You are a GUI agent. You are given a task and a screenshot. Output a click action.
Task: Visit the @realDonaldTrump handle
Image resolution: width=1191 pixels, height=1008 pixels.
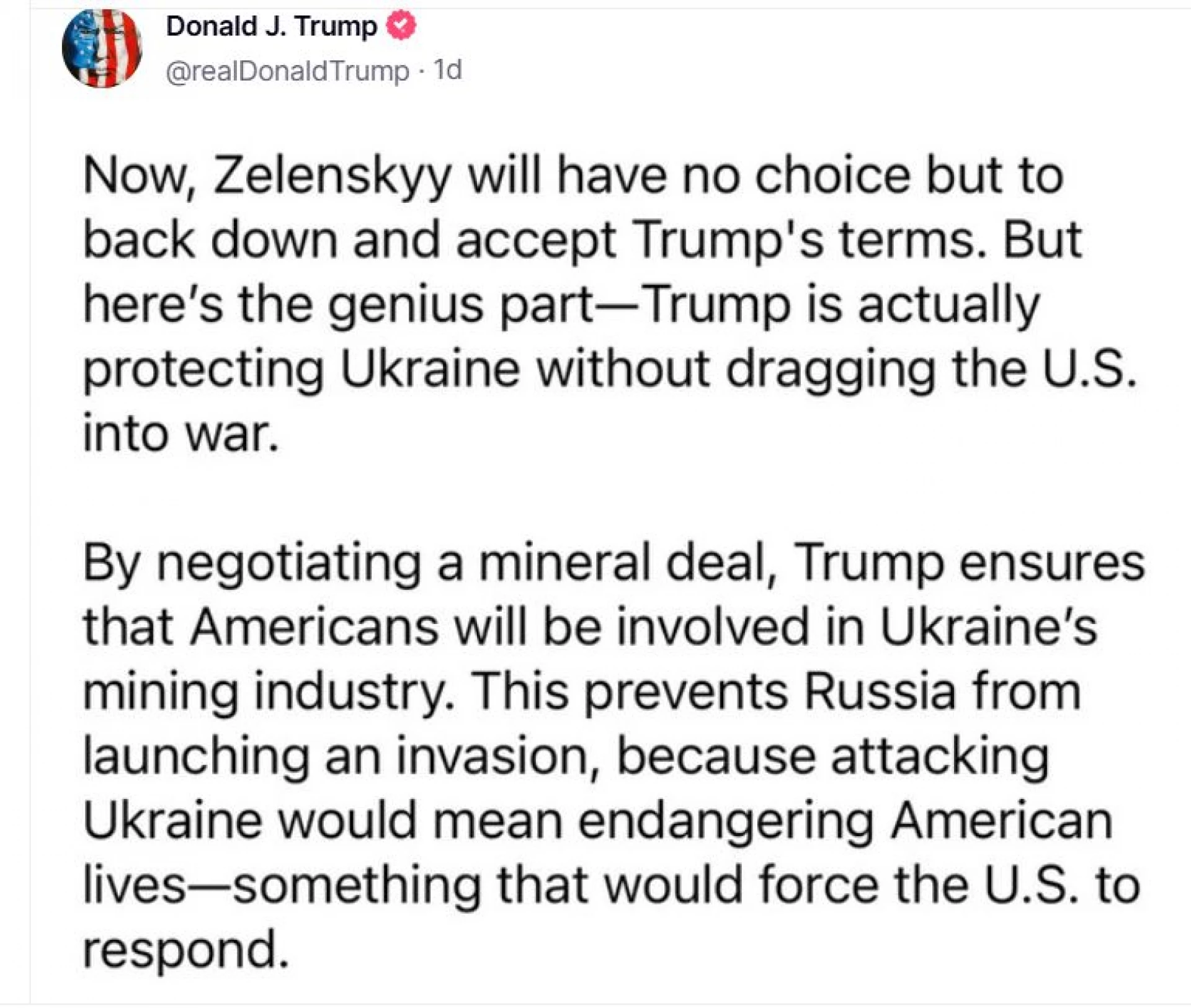(x=288, y=71)
